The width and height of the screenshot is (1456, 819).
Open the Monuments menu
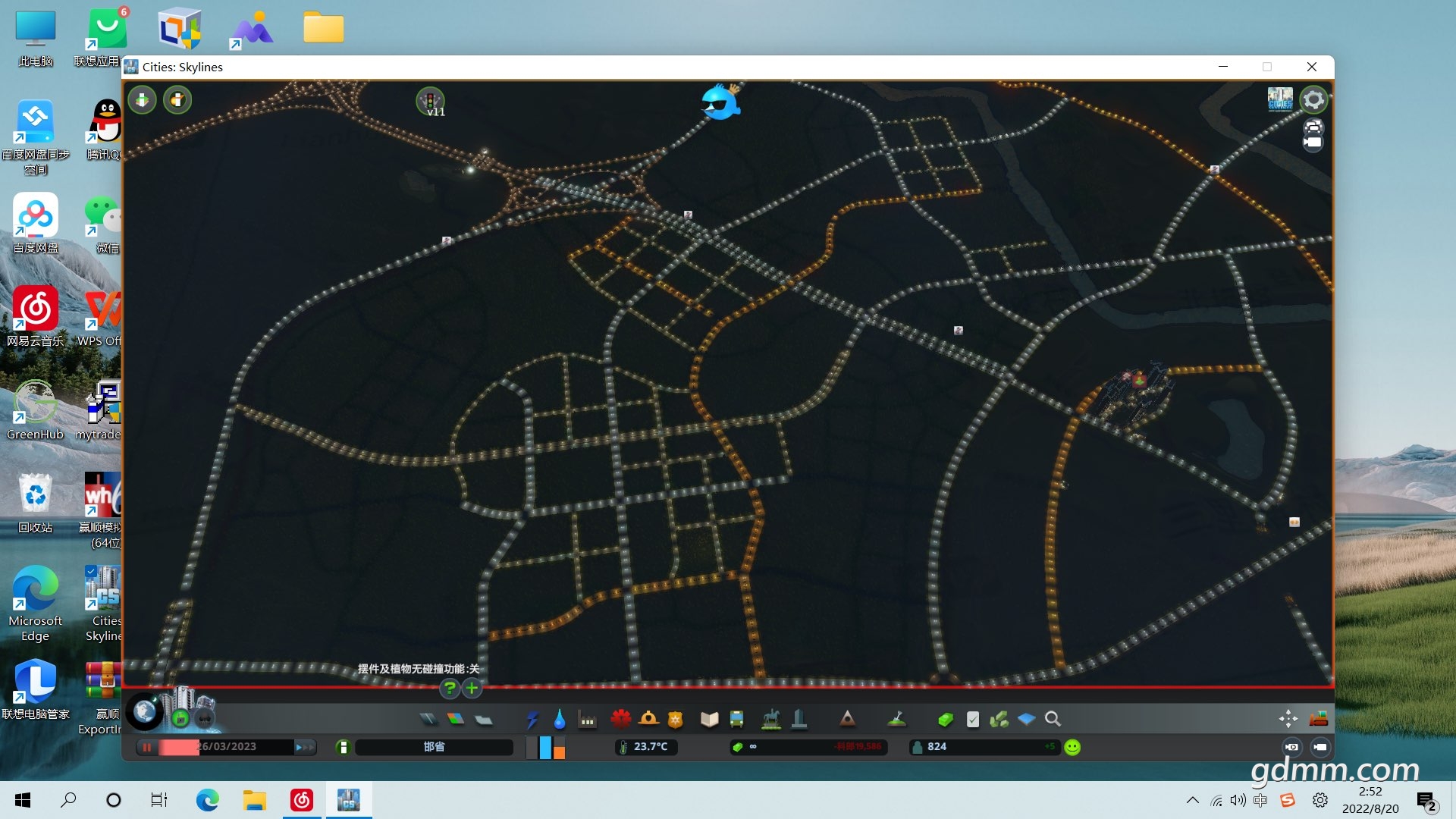[x=847, y=718]
